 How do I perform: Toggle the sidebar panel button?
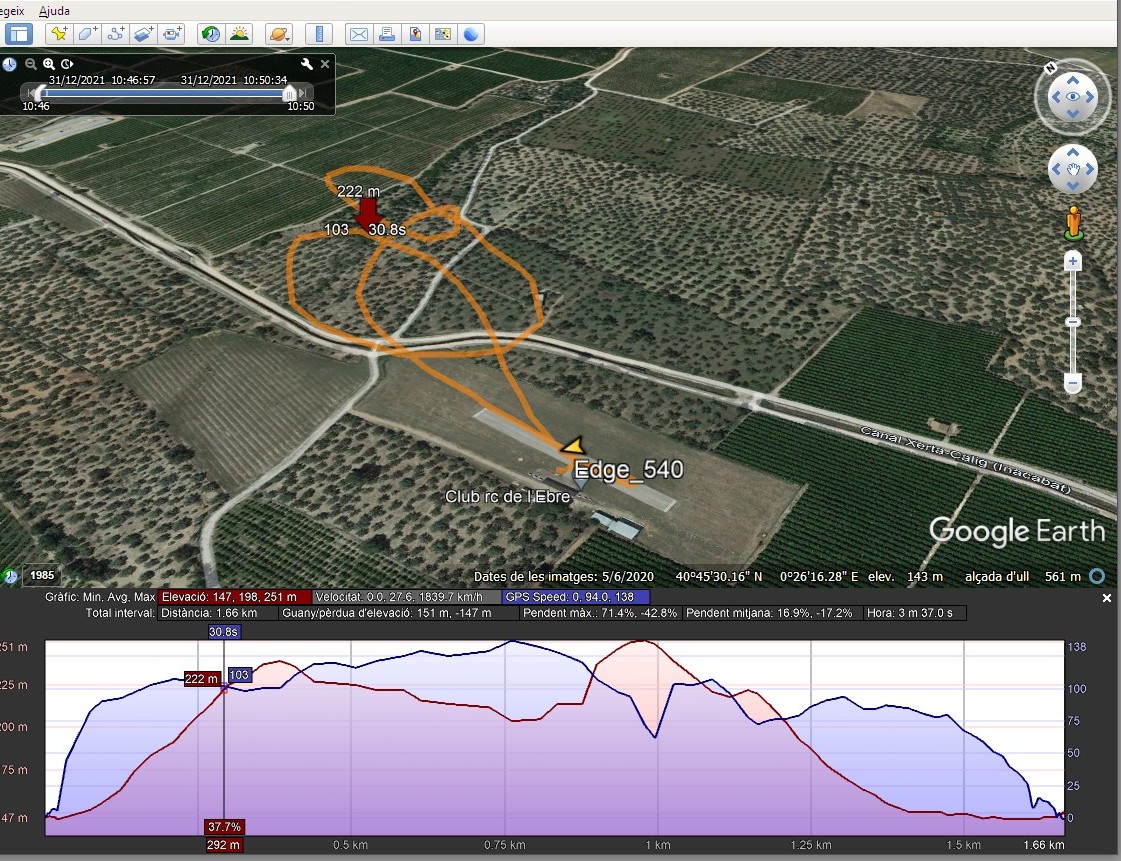tap(19, 34)
